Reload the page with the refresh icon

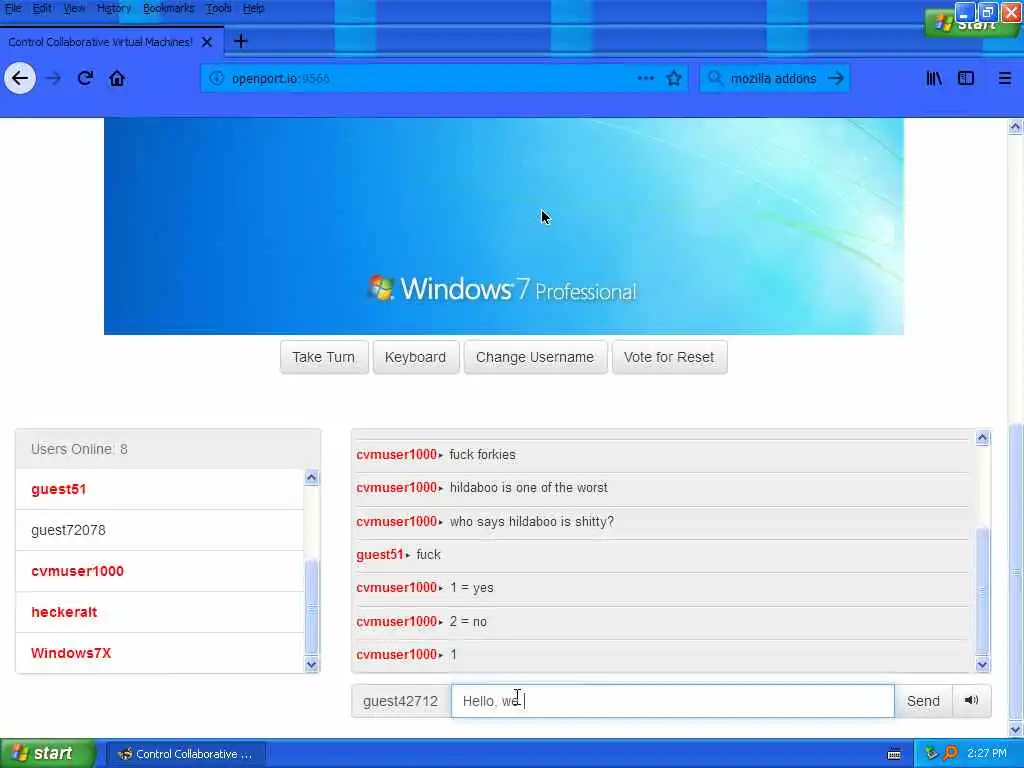click(x=85, y=78)
